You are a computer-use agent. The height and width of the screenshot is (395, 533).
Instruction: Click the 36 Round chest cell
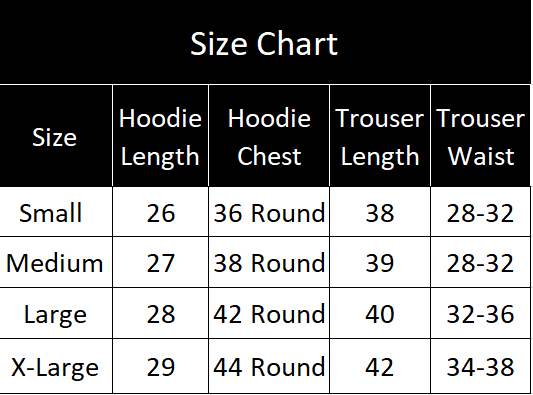[x=269, y=212]
